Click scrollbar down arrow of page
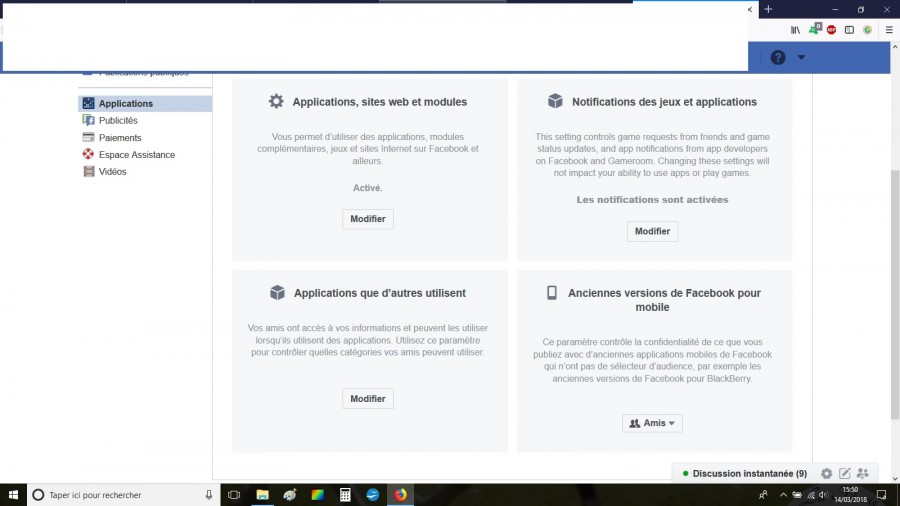The height and width of the screenshot is (506, 900). coord(895,478)
